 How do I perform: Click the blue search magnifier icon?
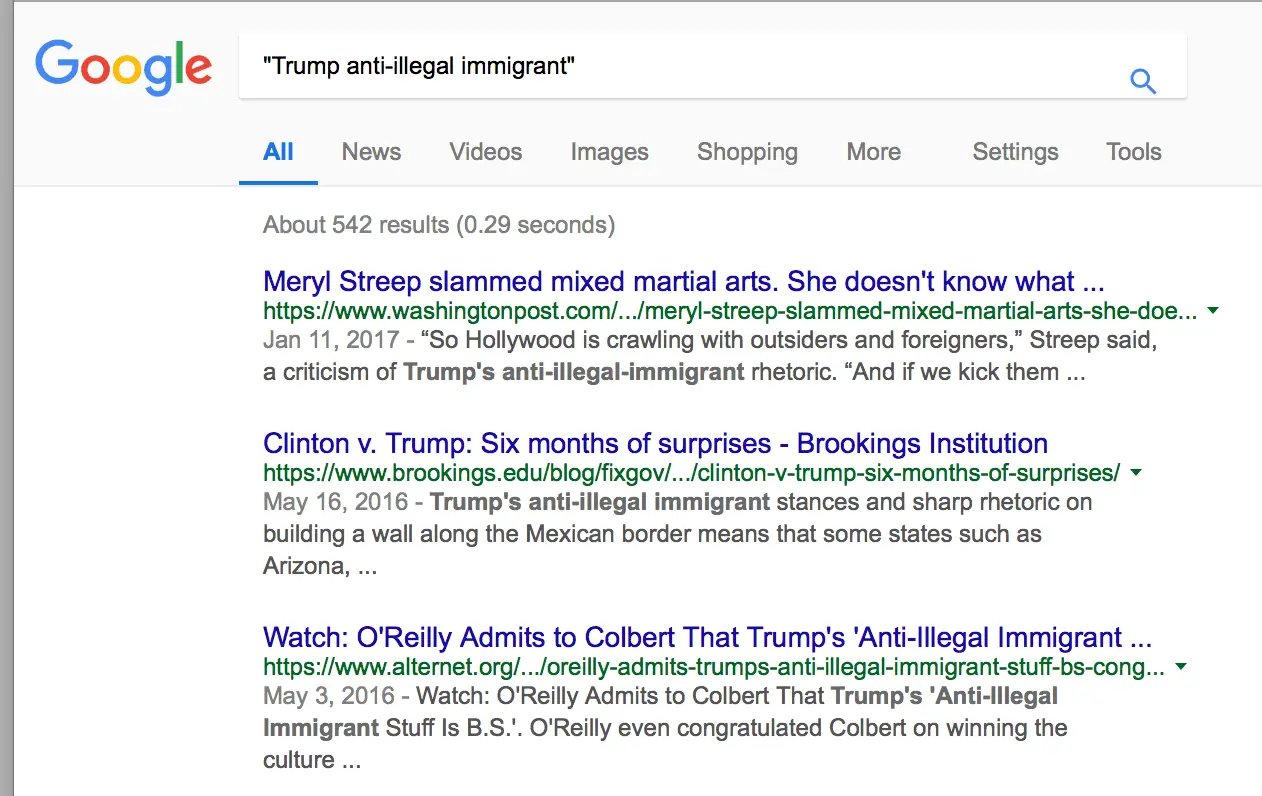pos(1143,81)
